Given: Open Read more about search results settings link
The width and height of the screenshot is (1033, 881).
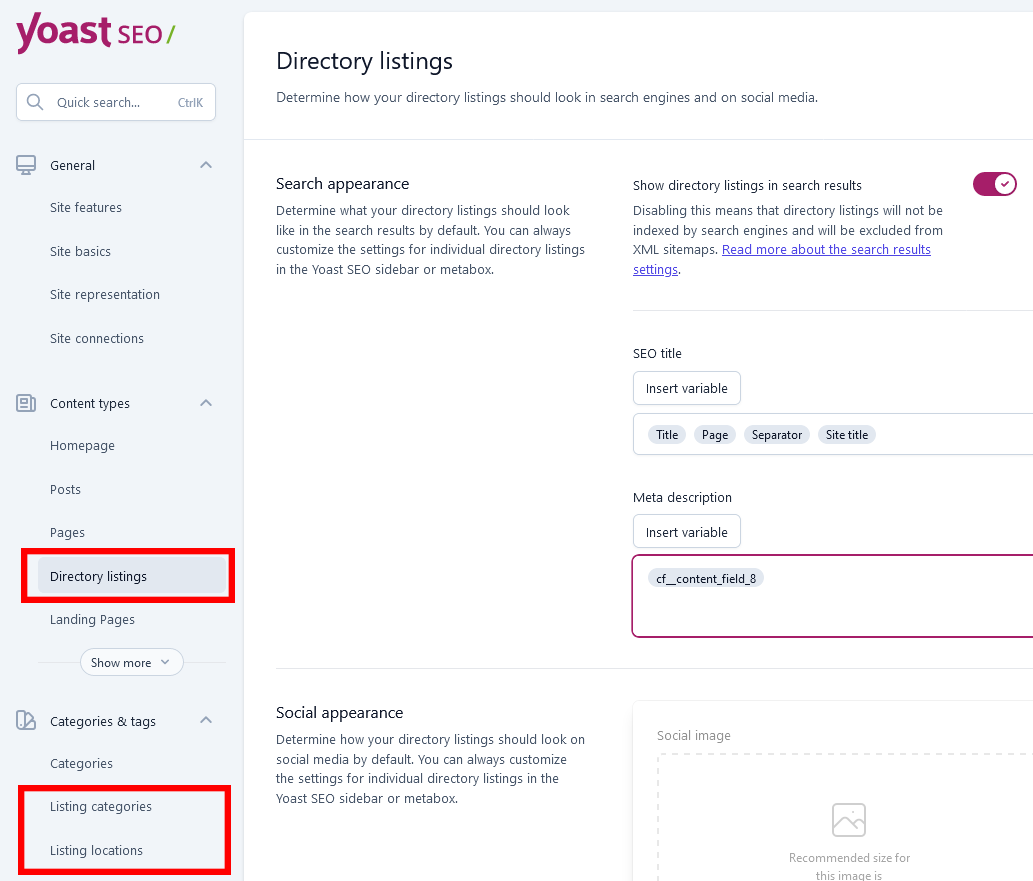Looking at the screenshot, I should click(782, 260).
